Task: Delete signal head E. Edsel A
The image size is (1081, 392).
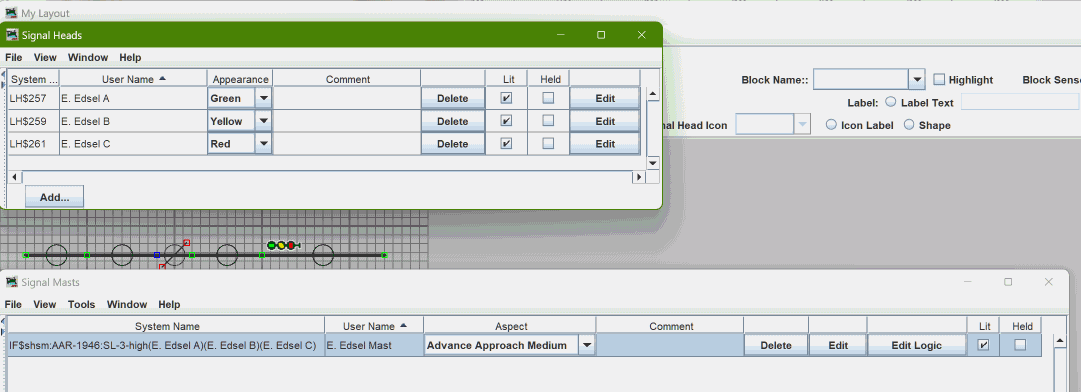Action: (452, 99)
